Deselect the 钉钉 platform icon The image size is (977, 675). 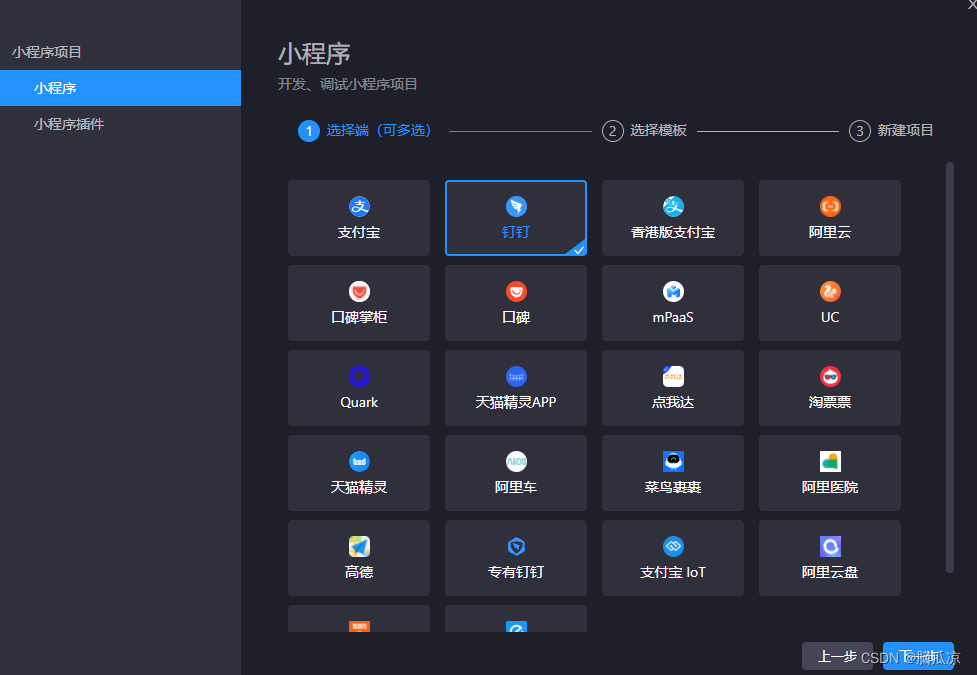coord(516,206)
